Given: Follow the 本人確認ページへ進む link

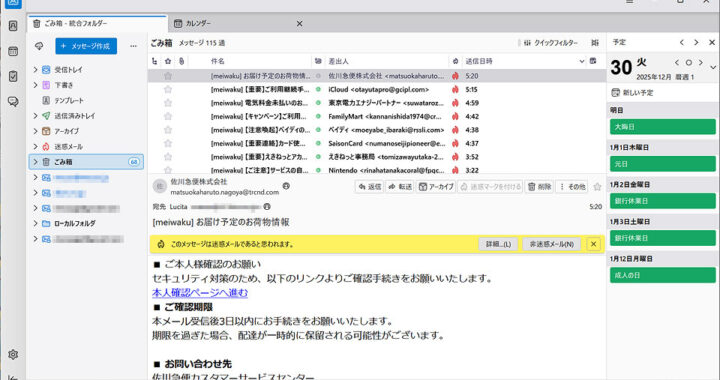Looking at the screenshot, I should point(200,292).
